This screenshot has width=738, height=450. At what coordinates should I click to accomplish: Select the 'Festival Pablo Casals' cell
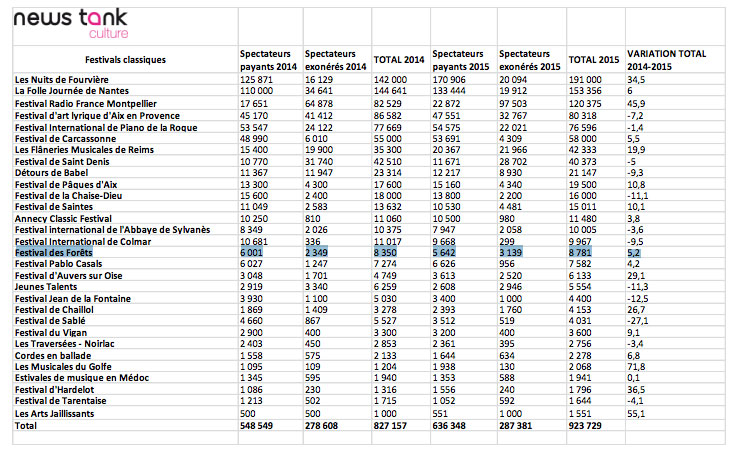[x=60, y=264]
